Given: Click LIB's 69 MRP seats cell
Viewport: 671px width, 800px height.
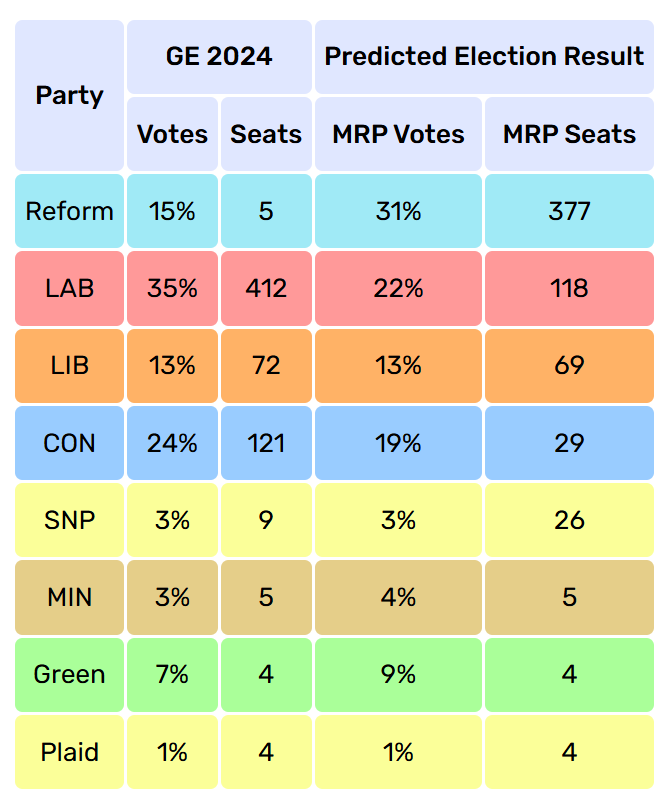Looking at the screenshot, I should [x=569, y=365].
